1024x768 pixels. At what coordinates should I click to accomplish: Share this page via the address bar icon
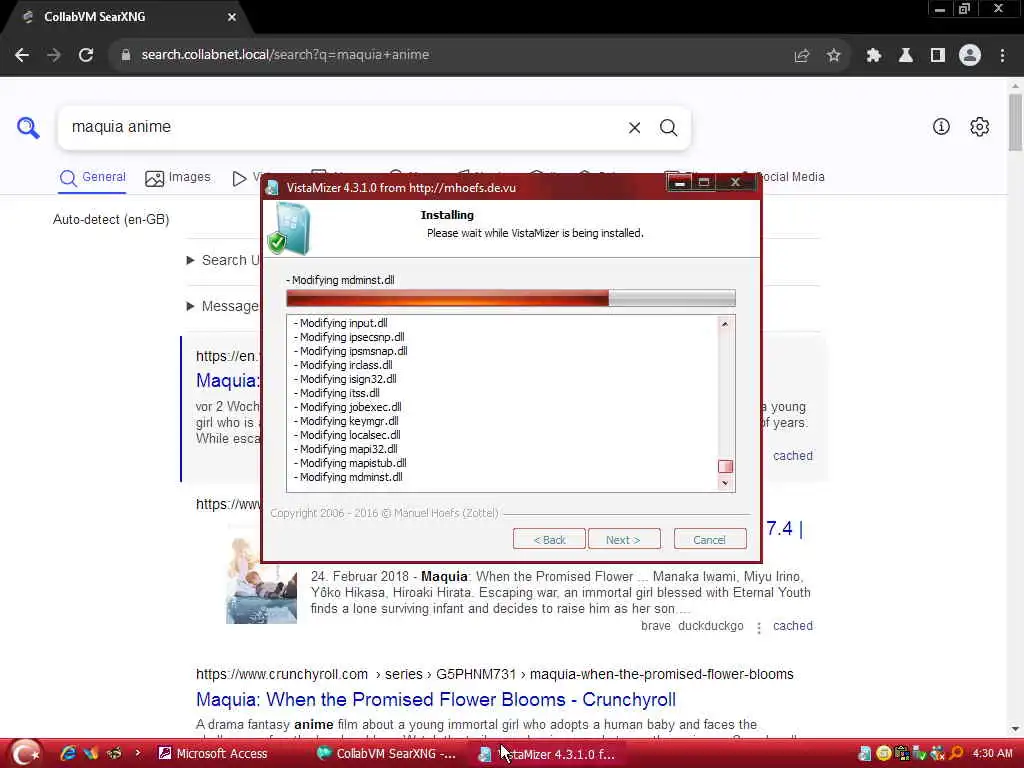pos(801,56)
